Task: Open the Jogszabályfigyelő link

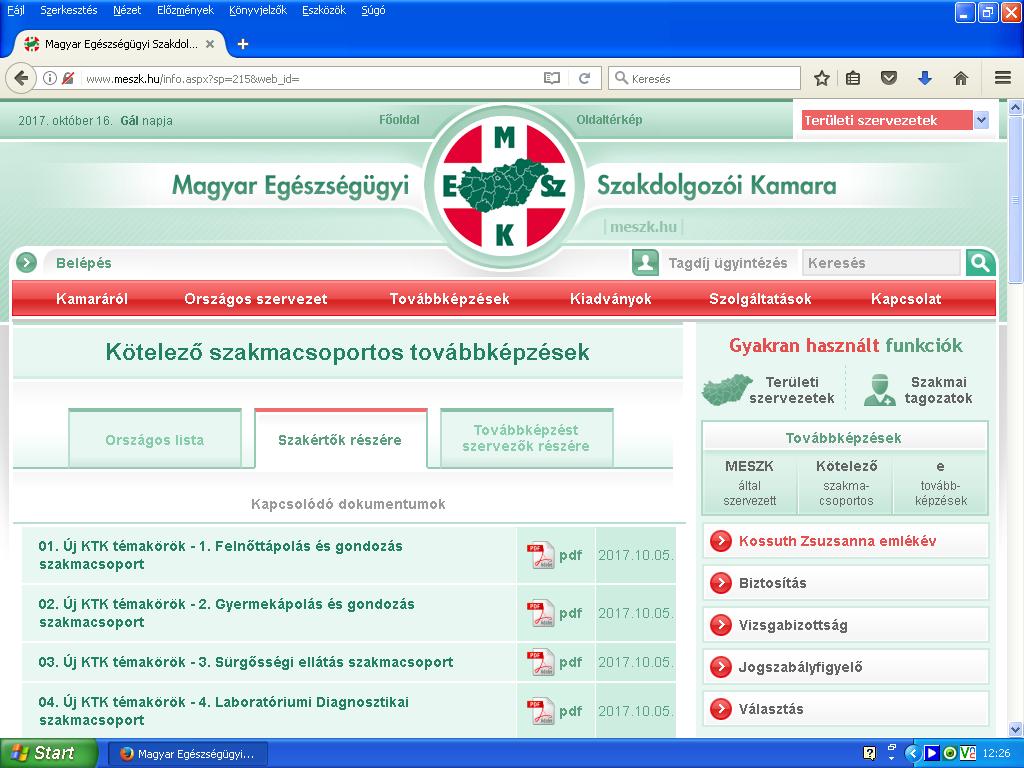Action: coord(800,667)
